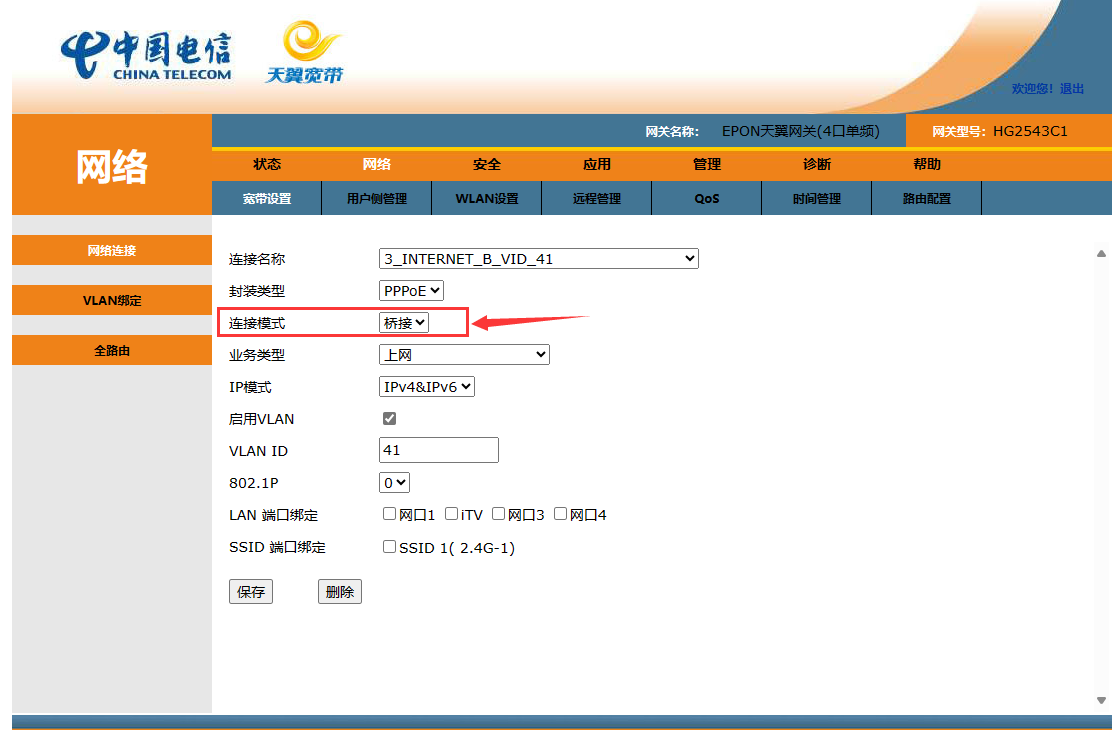Click the 网关型号 HG2543C1 text

click(999, 131)
